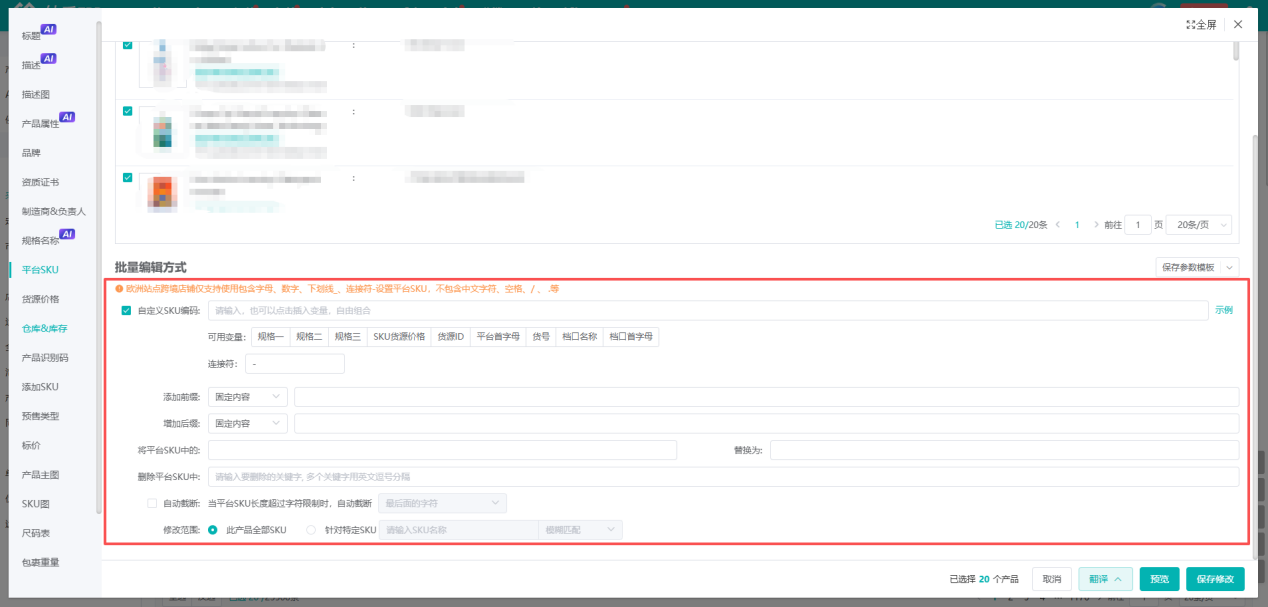This screenshot has width=1268, height=607.
Task: Insert the 平台首字母 variable
Action: point(497,337)
